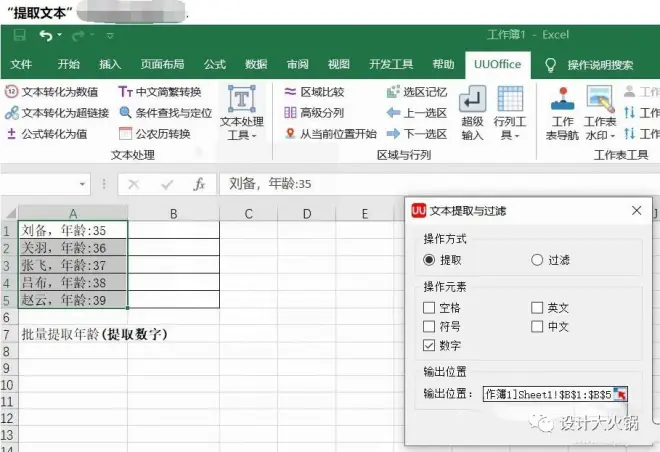Switch to the 公式 ribbon tab
660x452 pixels.
214,65
